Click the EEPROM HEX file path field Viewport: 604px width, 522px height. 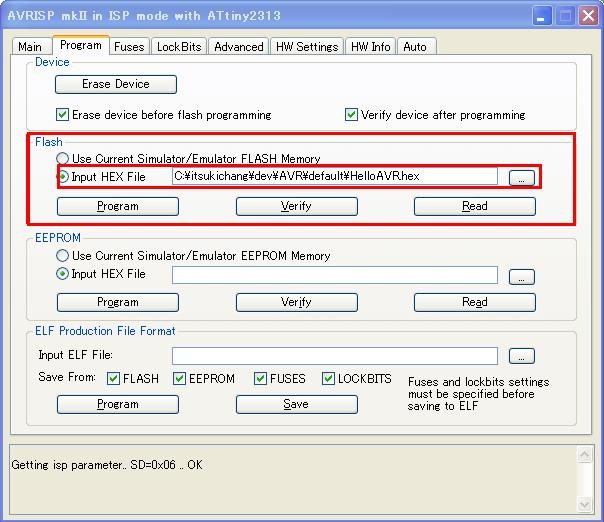334,275
